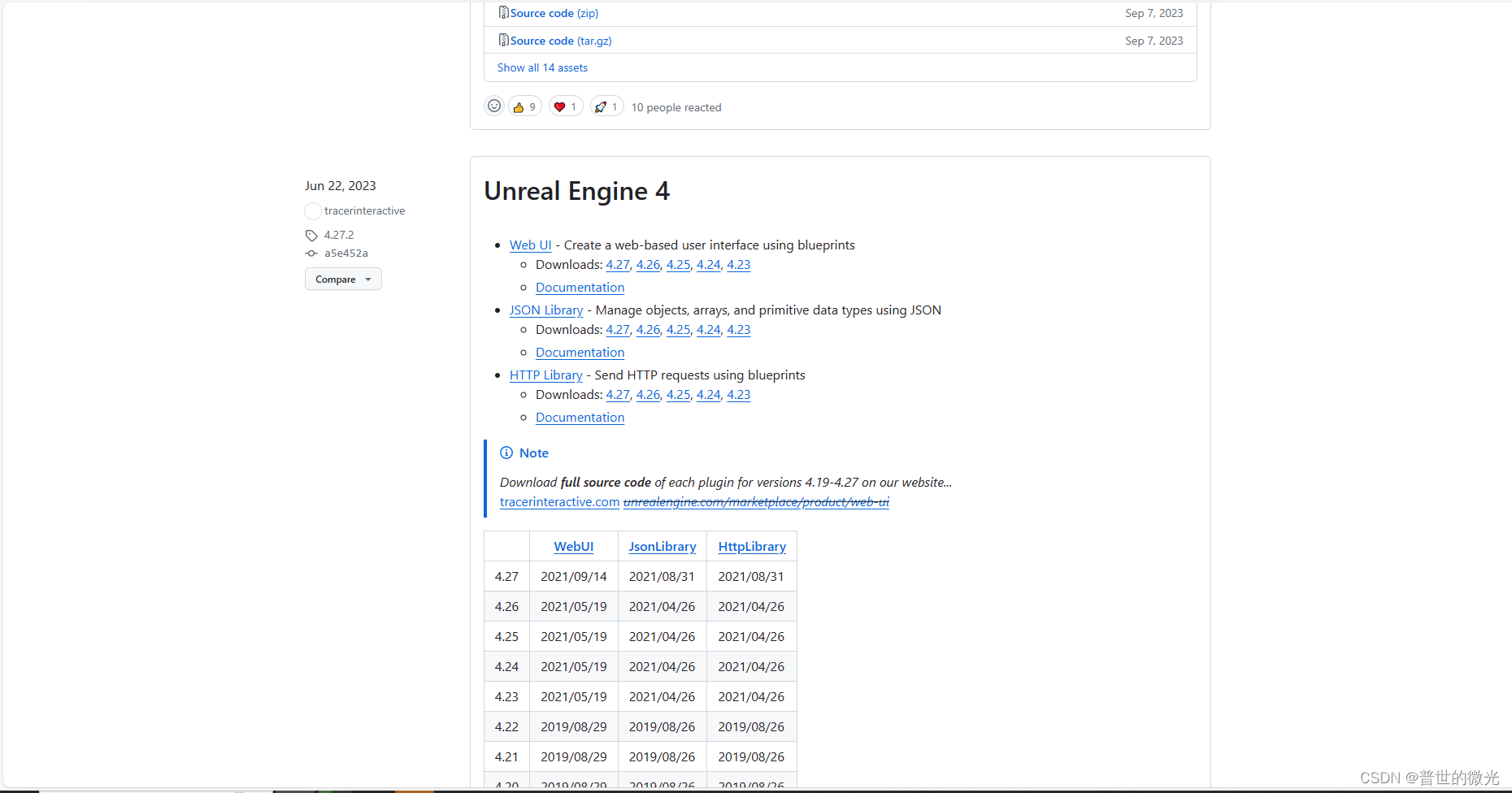
Task: Open the JsonLibrary table header link
Action: pyautogui.click(x=663, y=546)
